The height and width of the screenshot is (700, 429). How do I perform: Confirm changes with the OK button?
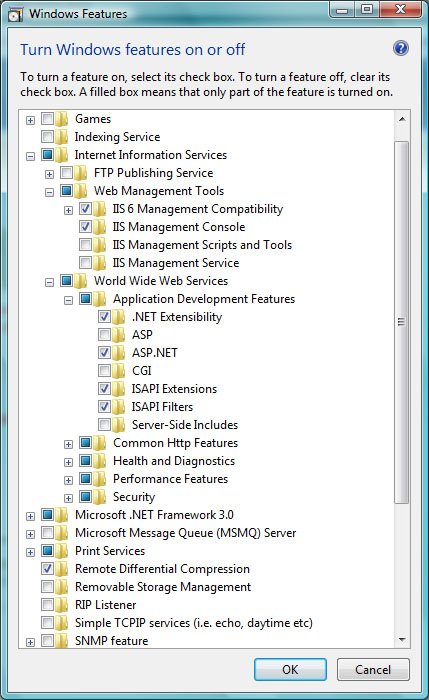pyautogui.click(x=290, y=669)
